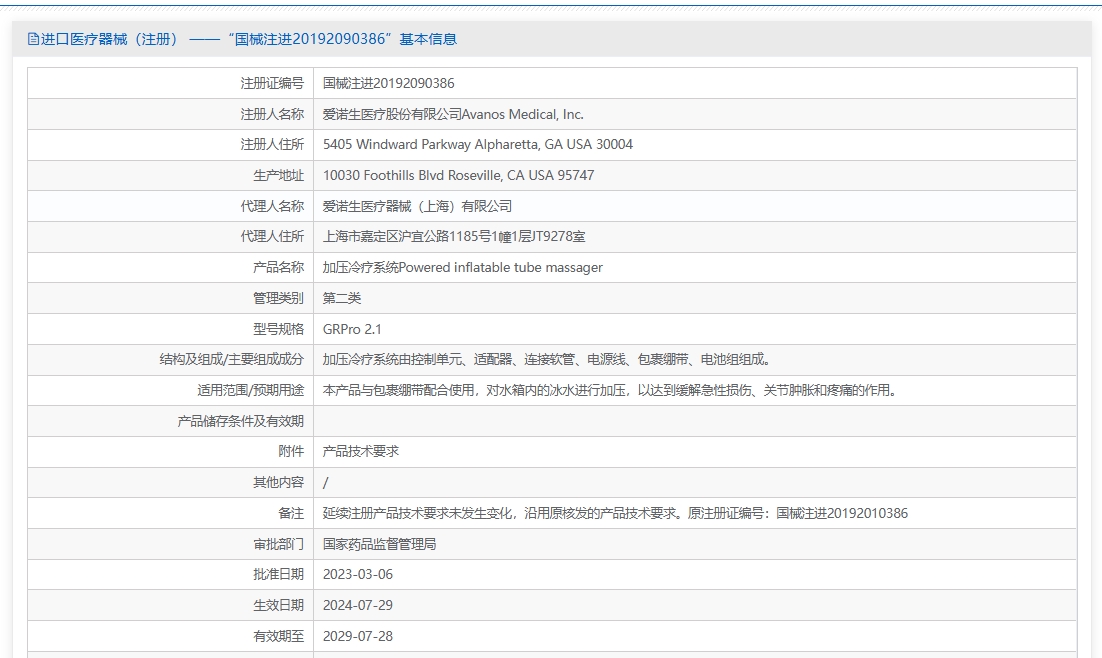Screen dimensions: 1102x658
Task: Select the label 型号规格
Action: coord(278,329)
